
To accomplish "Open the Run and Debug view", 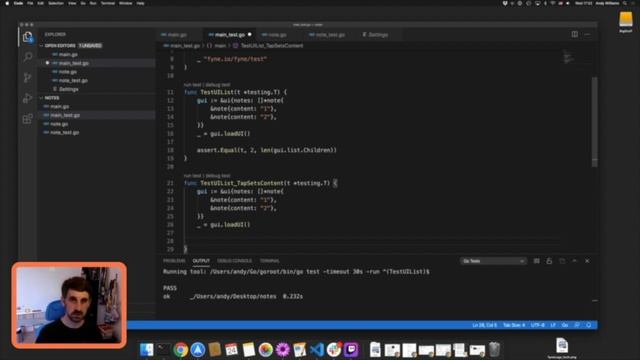I will pos(27,98).
